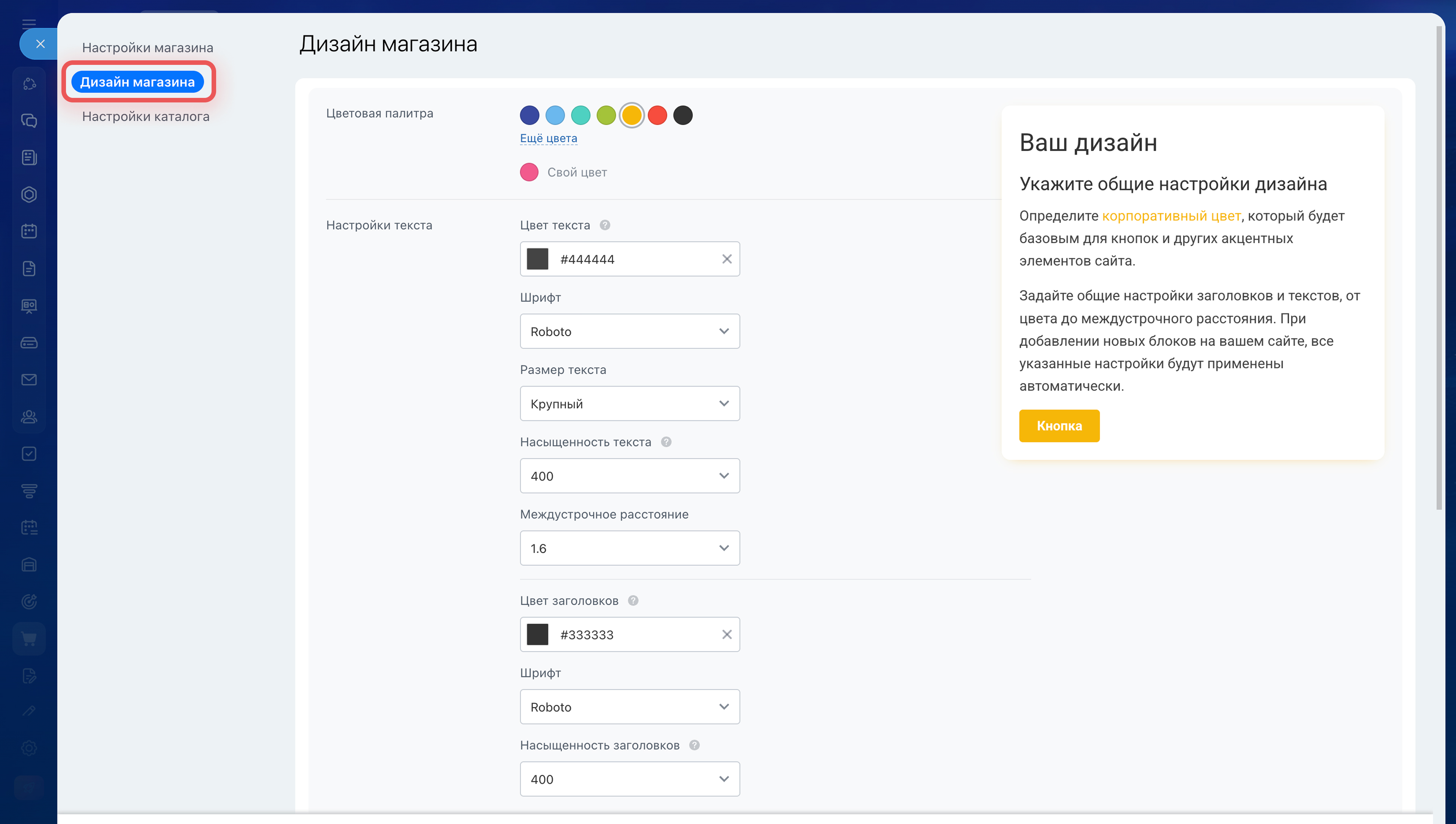
Task: Open the Междустрочное расстояние dropdown
Action: coord(629,548)
